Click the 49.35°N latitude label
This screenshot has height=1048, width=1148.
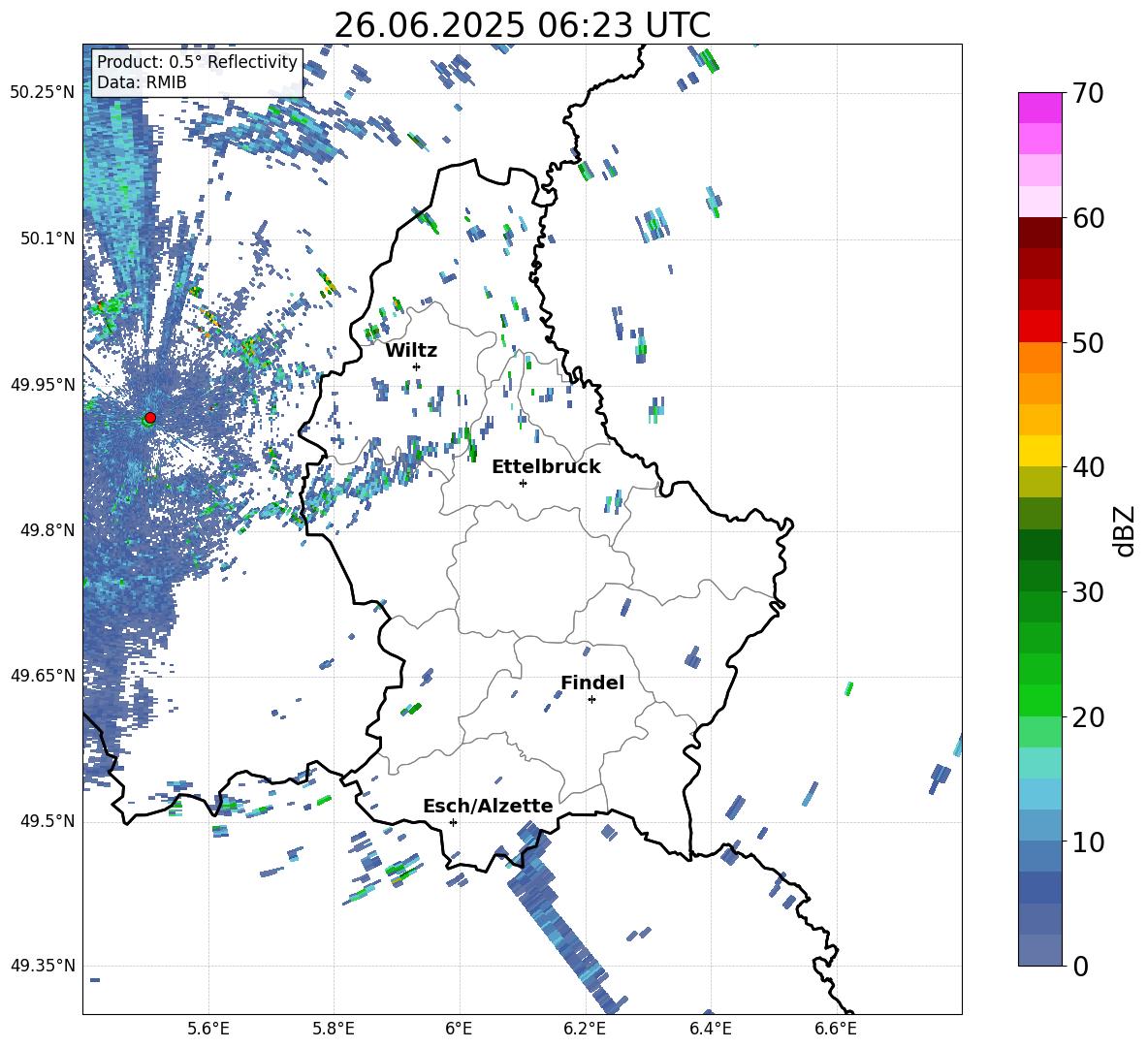[x=43, y=966]
